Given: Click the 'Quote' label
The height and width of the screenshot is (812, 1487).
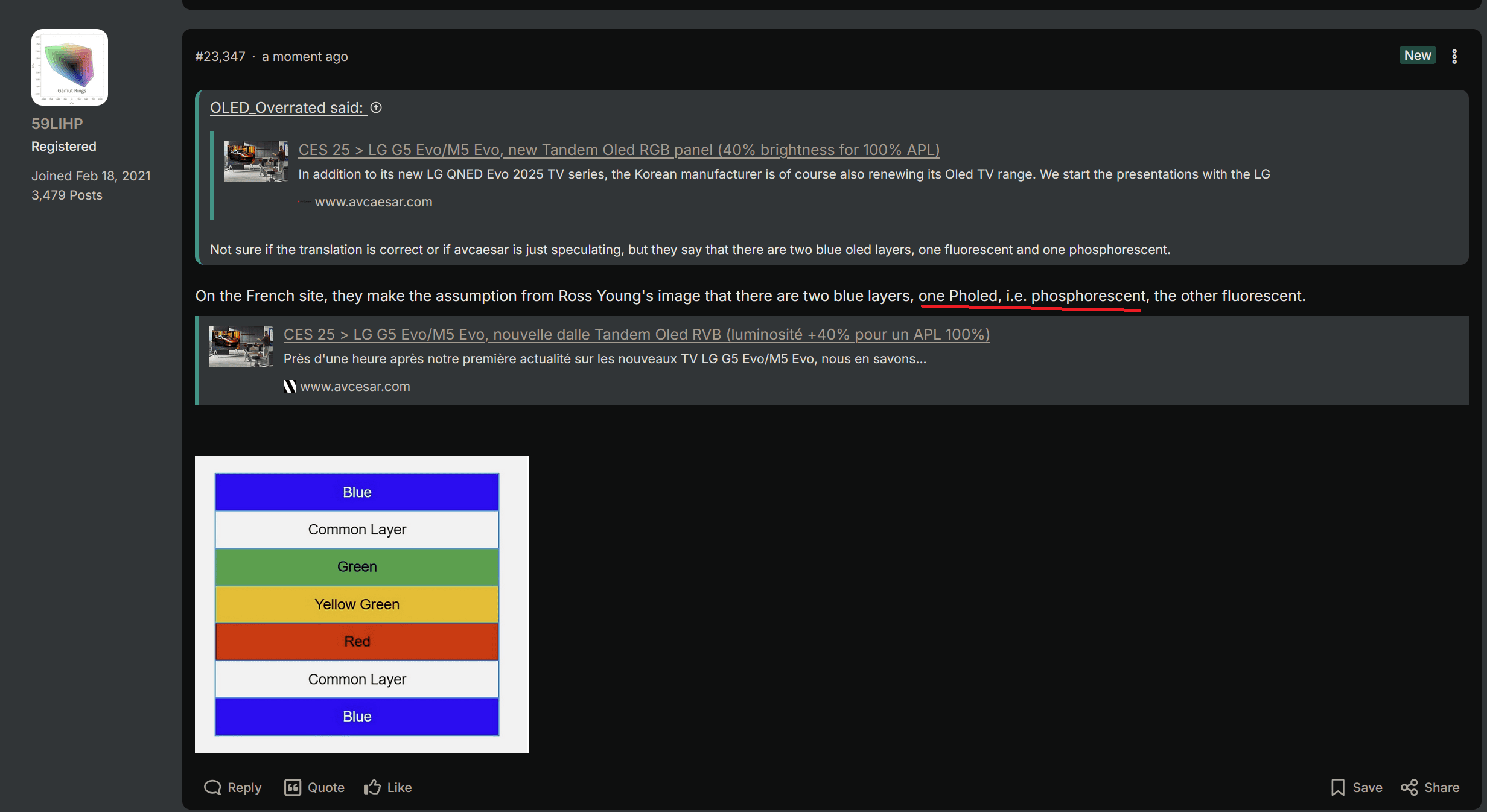Looking at the screenshot, I should (326, 787).
